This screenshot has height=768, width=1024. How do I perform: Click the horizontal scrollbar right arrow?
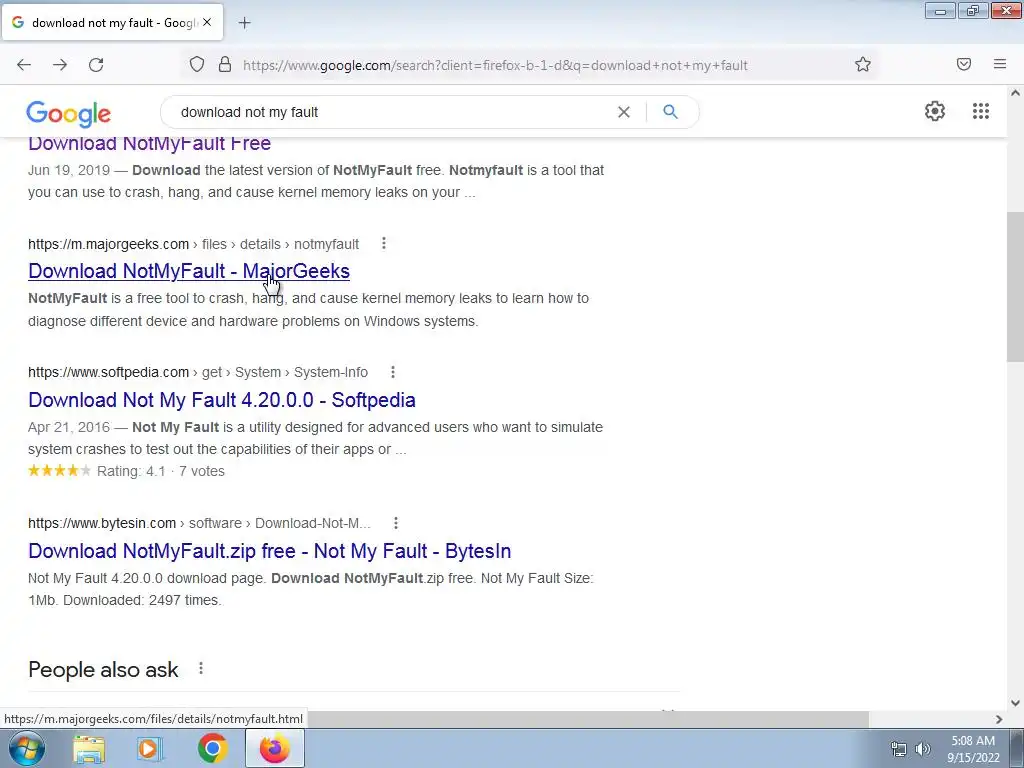pyautogui.click(x=999, y=719)
